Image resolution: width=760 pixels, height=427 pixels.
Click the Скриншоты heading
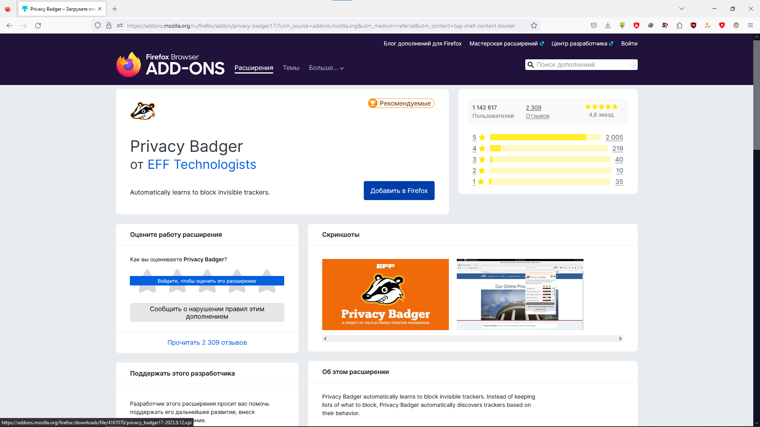pyautogui.click(x=341, y=235)
